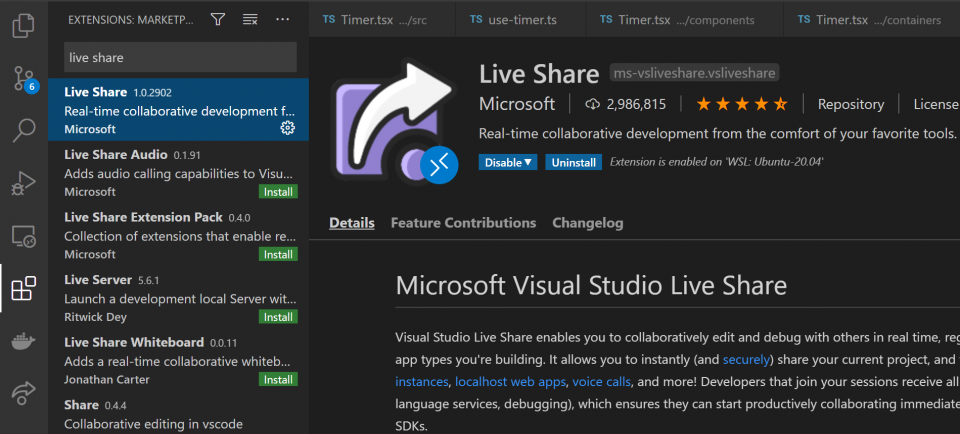Follow the 'securely' hyperlink
Screen dimensions: 960x434
click(745, 359)
